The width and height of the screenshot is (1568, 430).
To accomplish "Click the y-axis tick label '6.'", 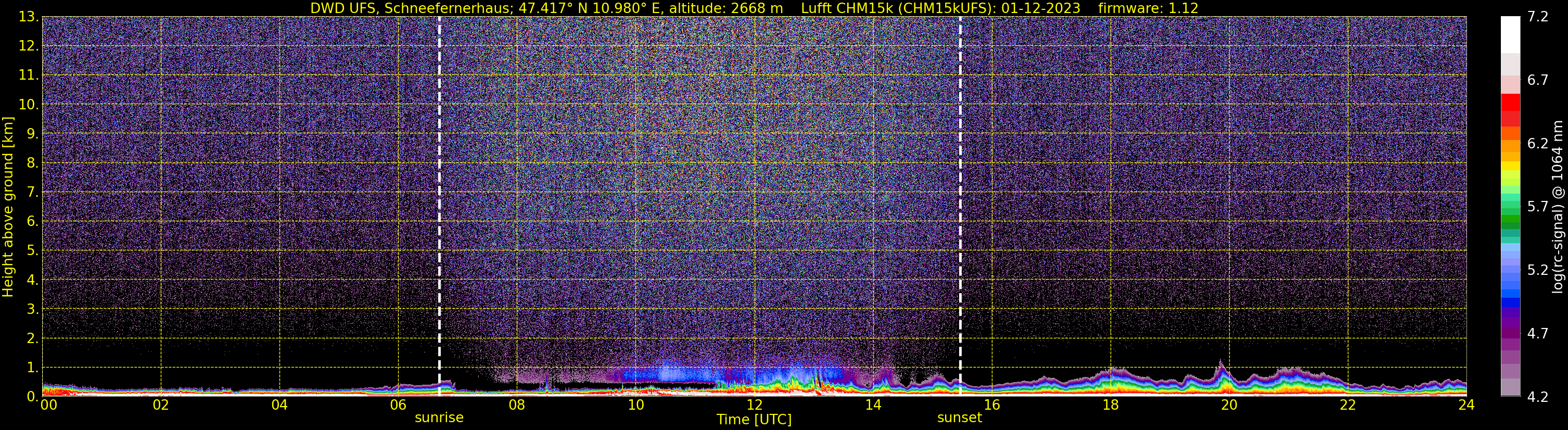I will 32,222.
